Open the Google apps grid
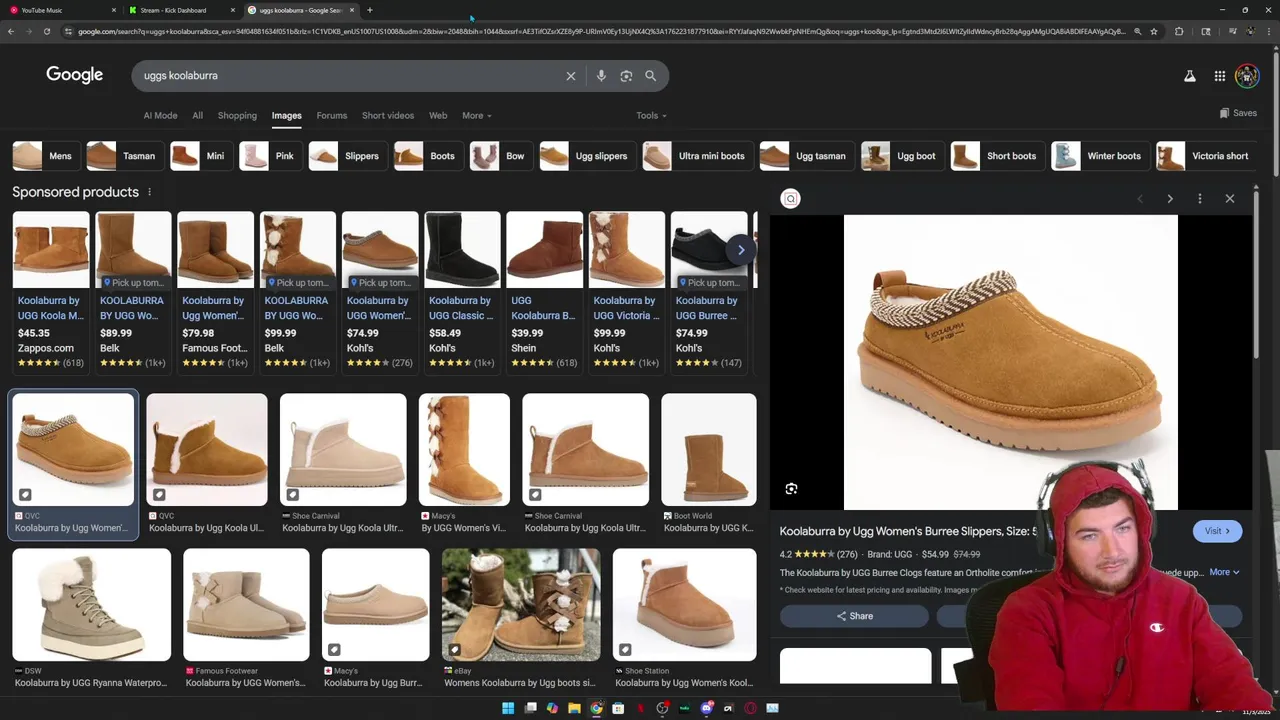 point(1220,76)
